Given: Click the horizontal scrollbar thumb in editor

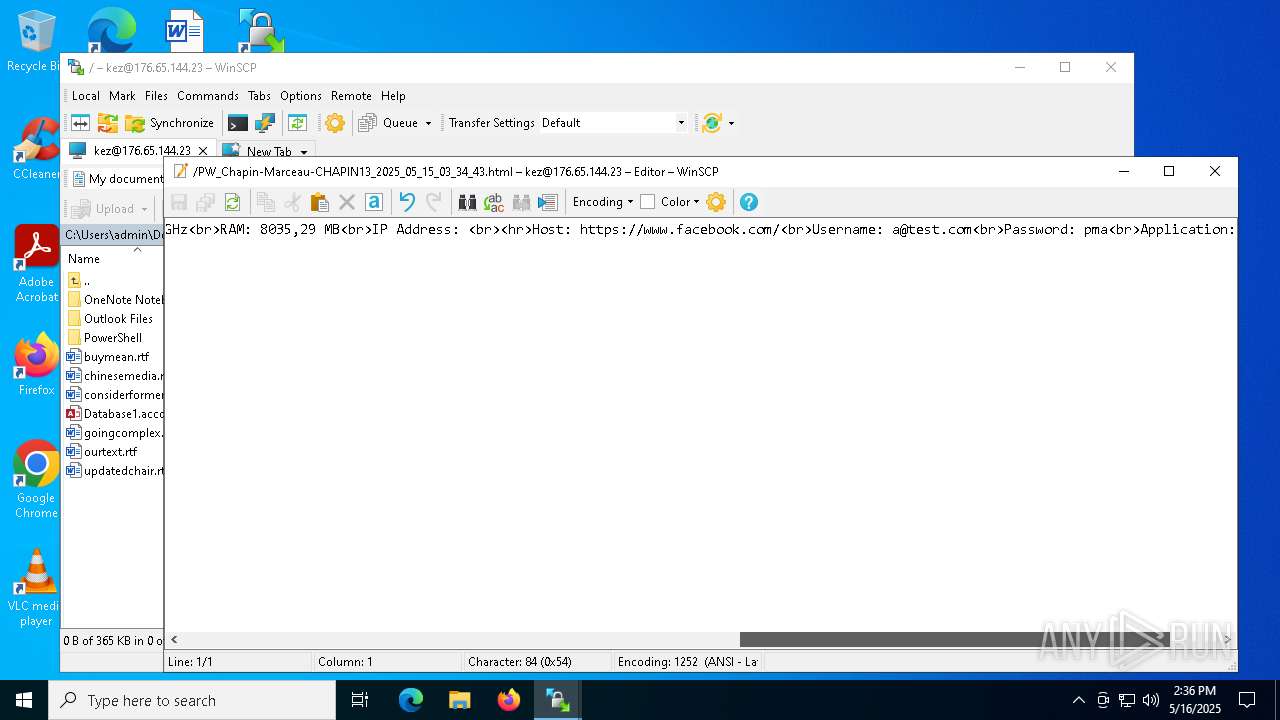Looking at the screenshot, I should pyautogui.click(x=954, y=639).
